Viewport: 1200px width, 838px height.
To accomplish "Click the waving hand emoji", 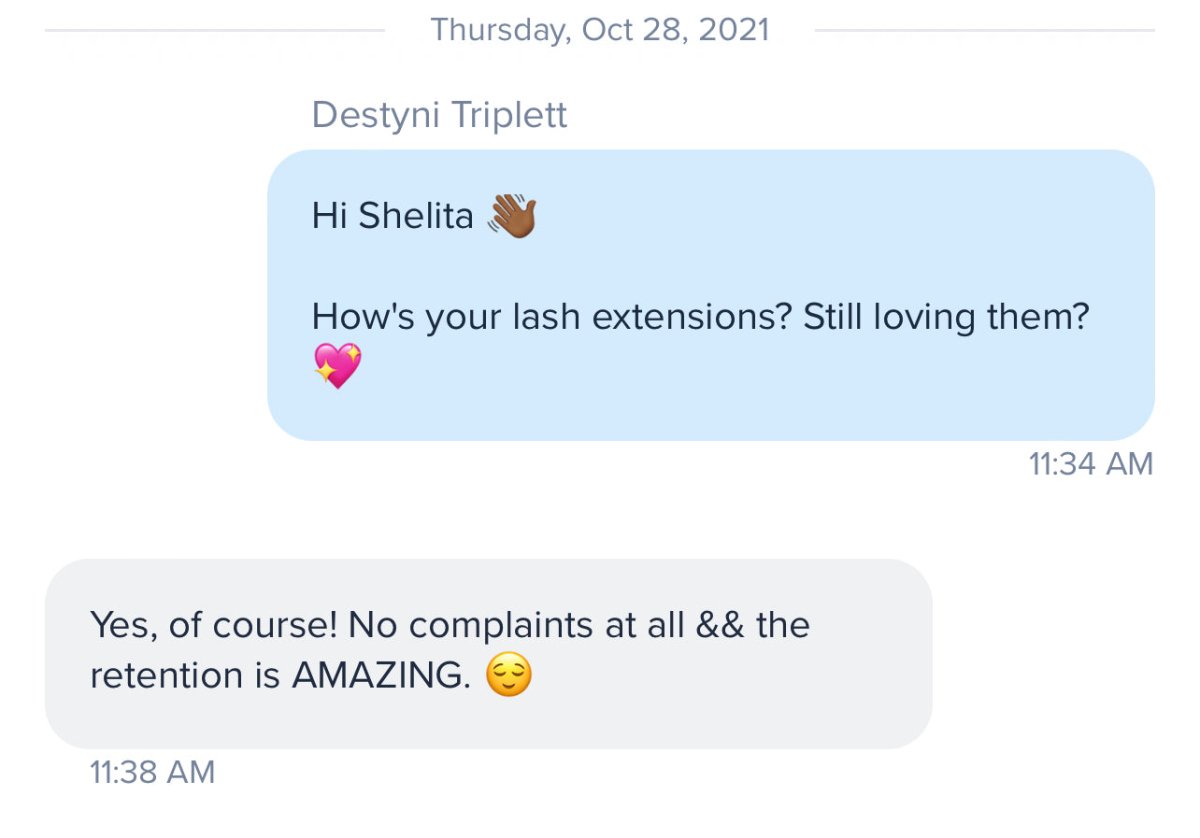I will tap(512, 216).
